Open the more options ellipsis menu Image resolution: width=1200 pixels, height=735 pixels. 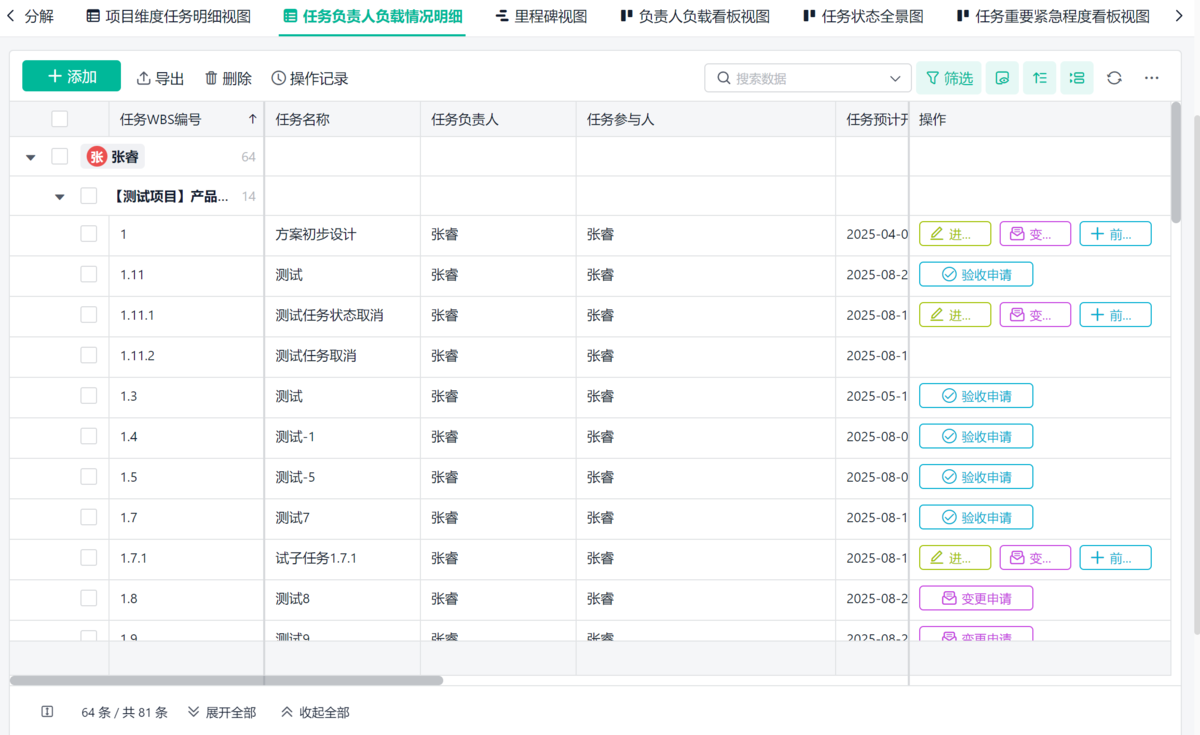1152,78
